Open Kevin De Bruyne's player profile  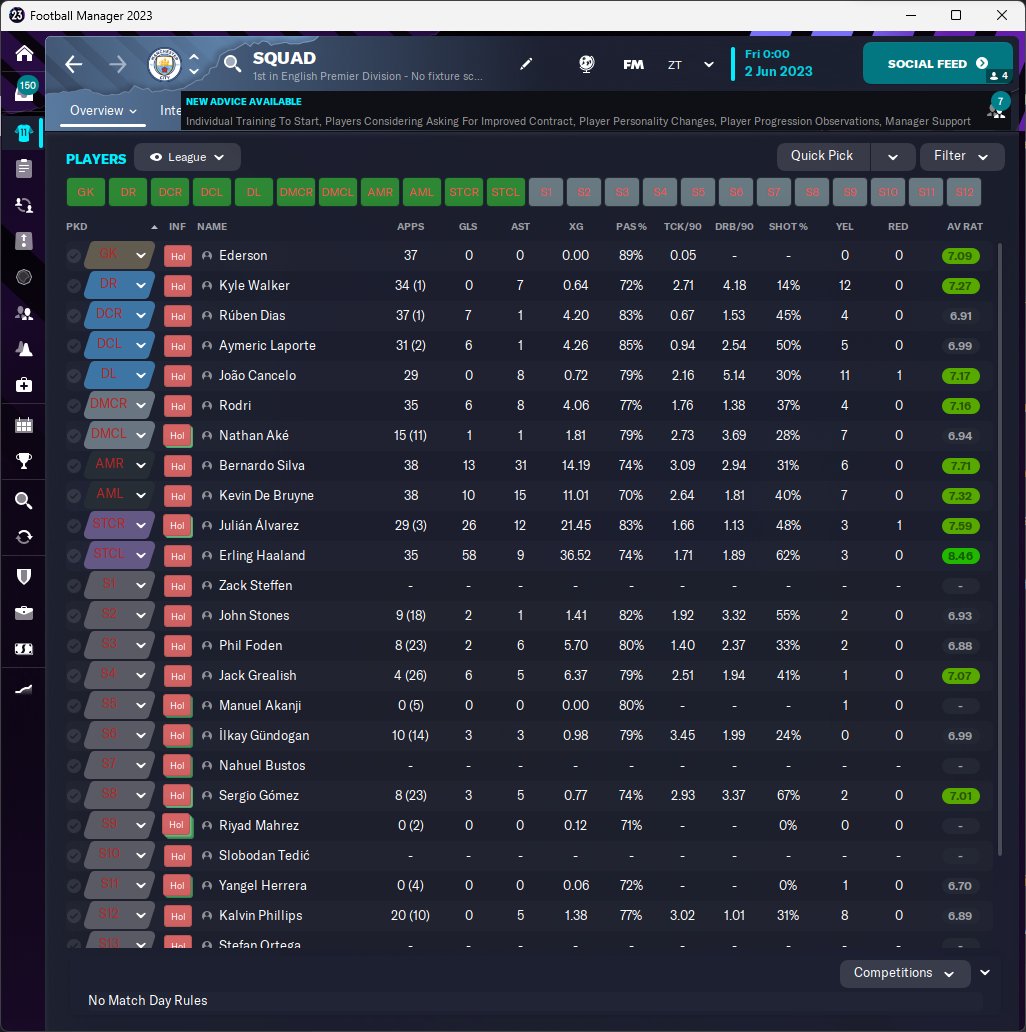click(266, 496)
